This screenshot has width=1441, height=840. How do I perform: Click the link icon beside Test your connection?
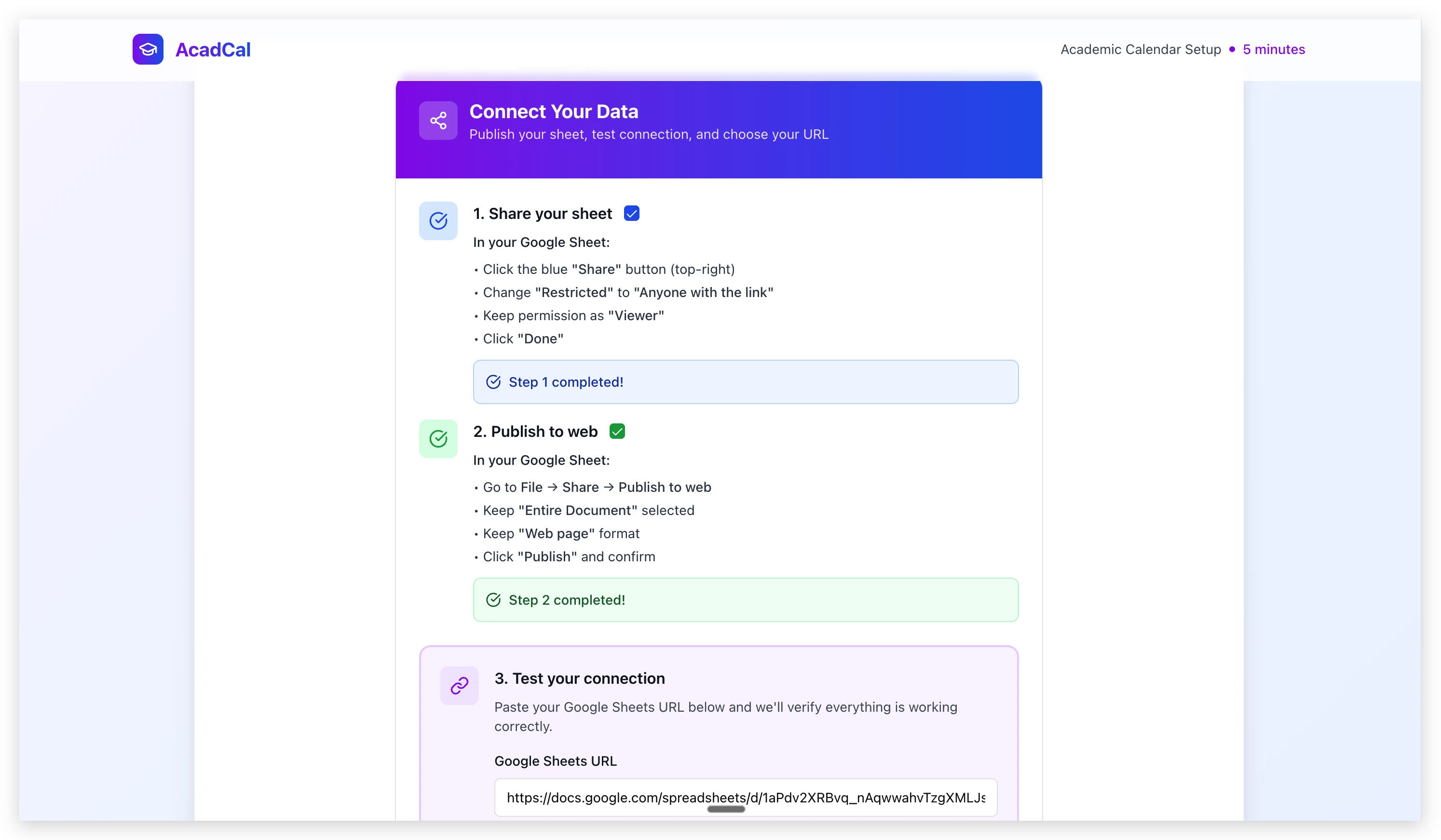[x=459, y=685]
